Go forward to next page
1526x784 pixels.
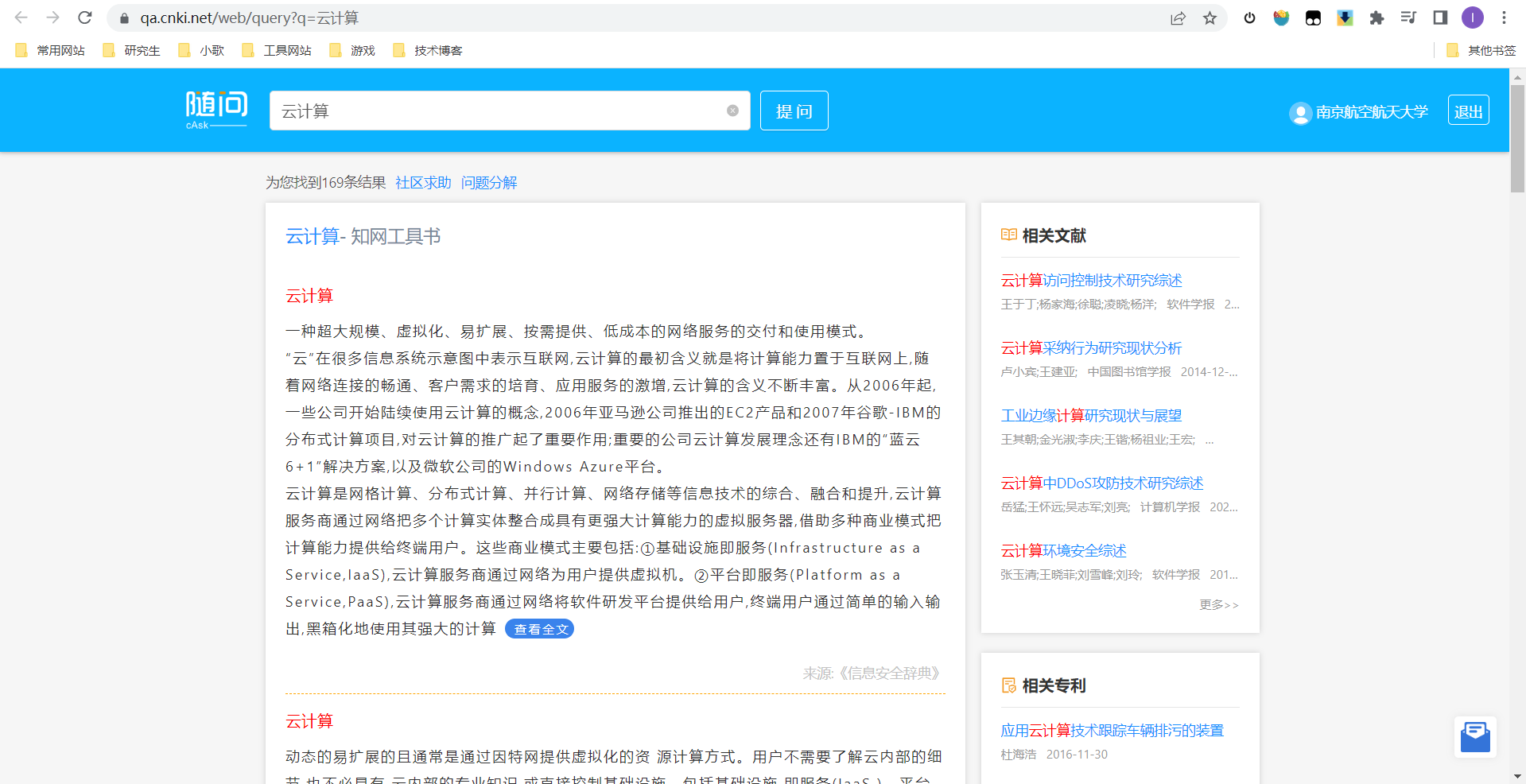[52, 17]
